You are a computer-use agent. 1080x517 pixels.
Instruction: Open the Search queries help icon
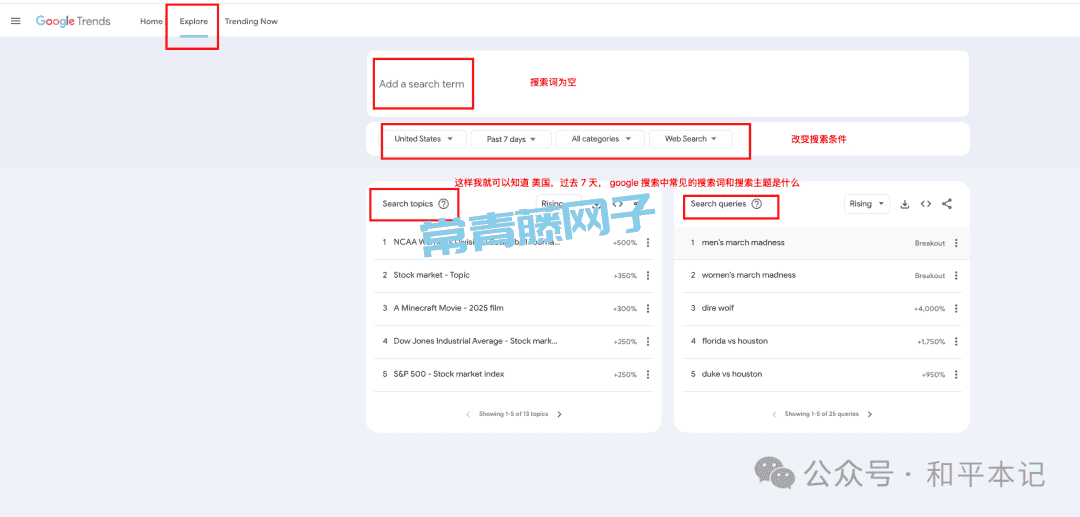click(x=757, y=204)
